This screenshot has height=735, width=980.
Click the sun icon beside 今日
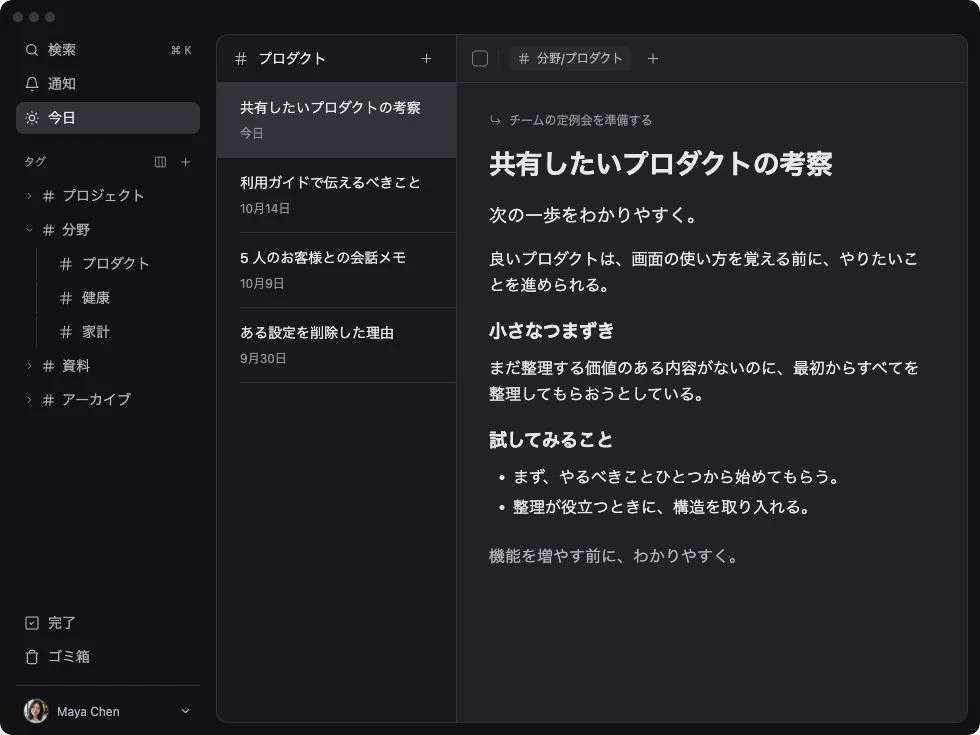(x=31, y=118)
